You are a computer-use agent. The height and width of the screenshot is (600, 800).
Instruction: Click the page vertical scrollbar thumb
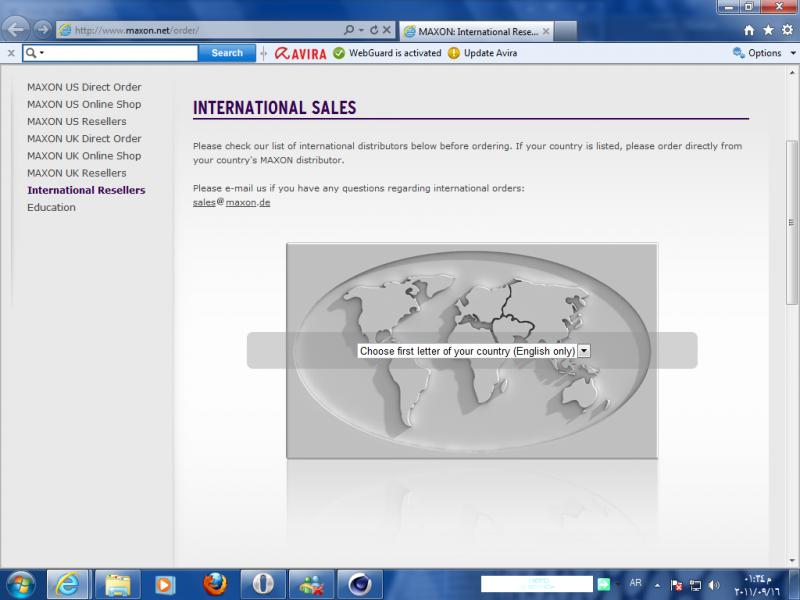(x=792, y=222)
